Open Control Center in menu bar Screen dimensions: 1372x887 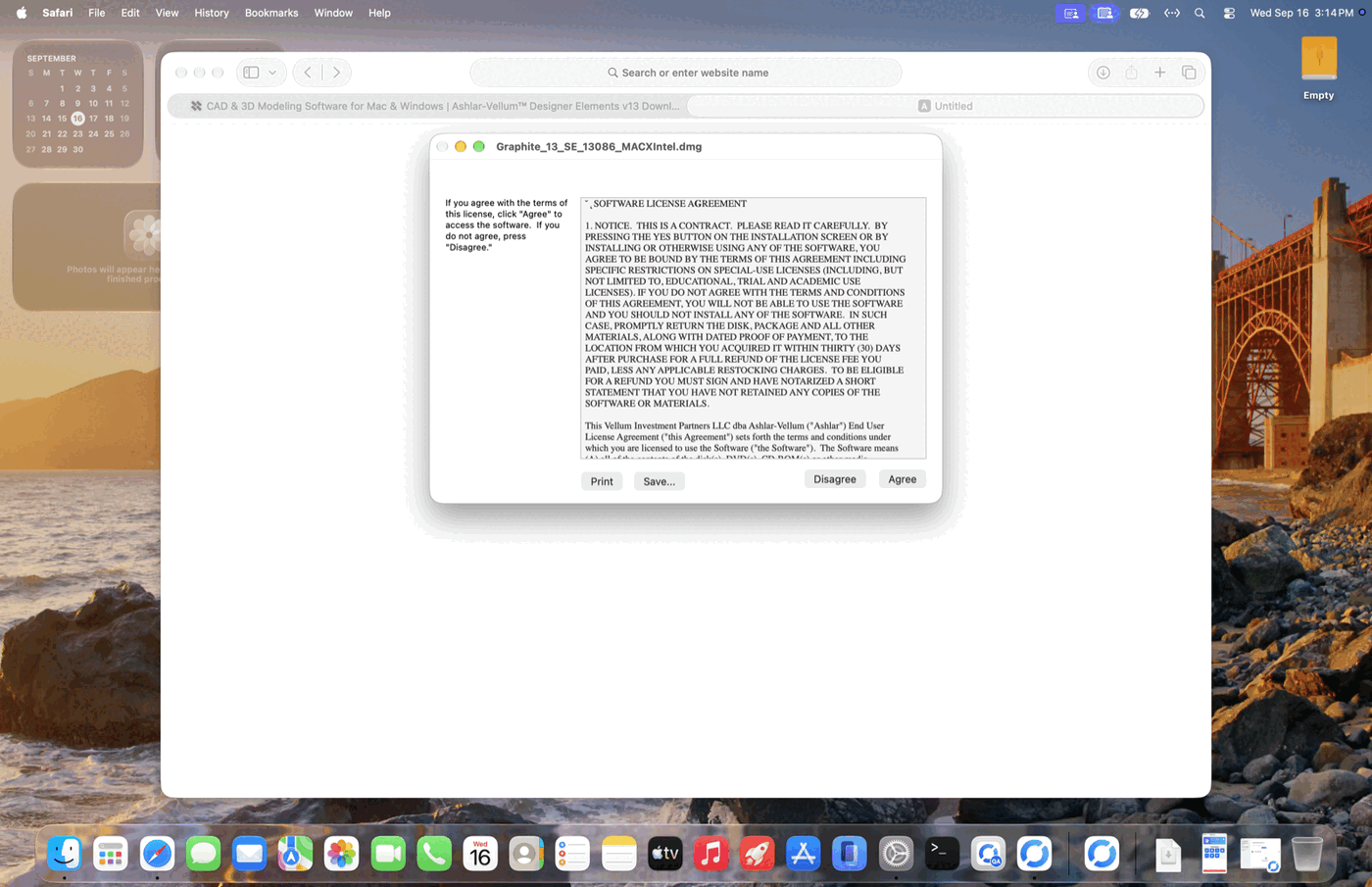click(x=1229, y=13)
